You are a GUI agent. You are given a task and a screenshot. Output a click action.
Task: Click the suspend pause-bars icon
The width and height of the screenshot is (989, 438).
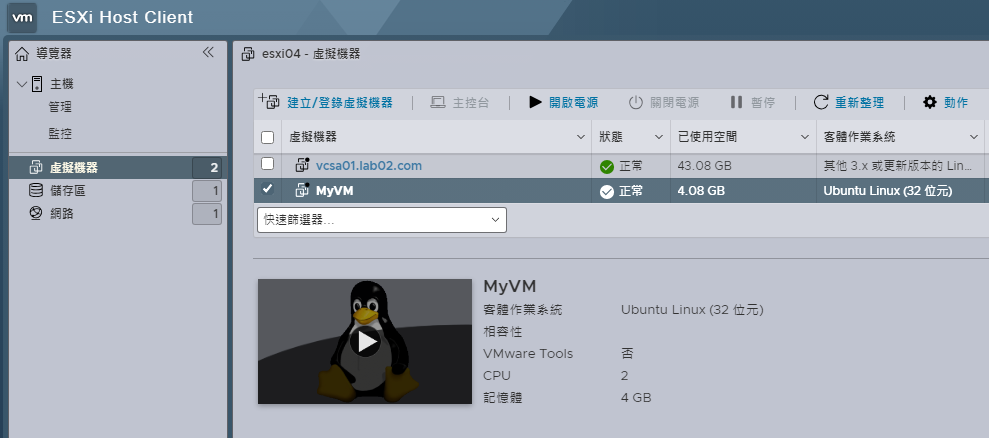pos(736,102)
